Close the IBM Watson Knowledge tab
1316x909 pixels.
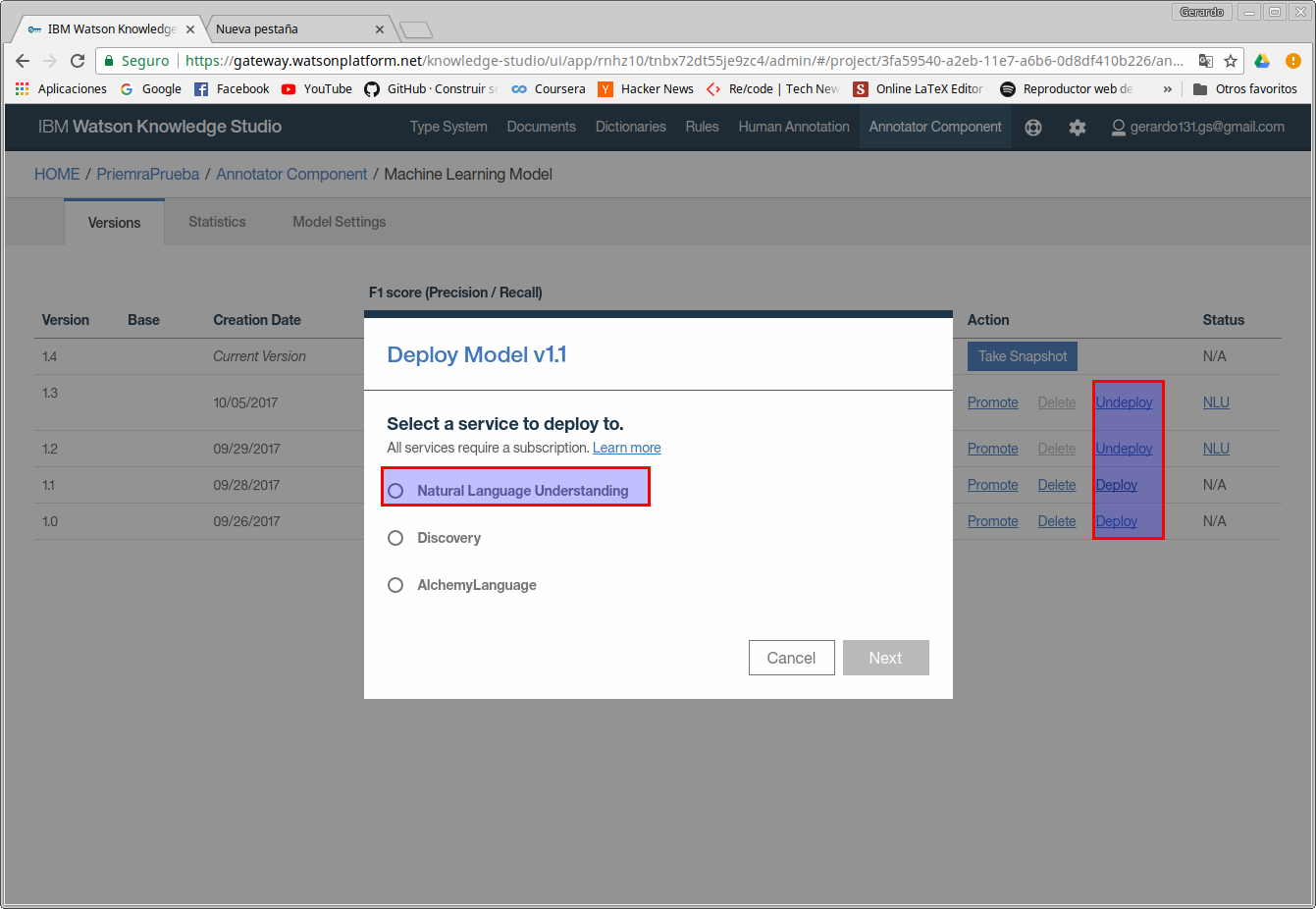[190, 29]
